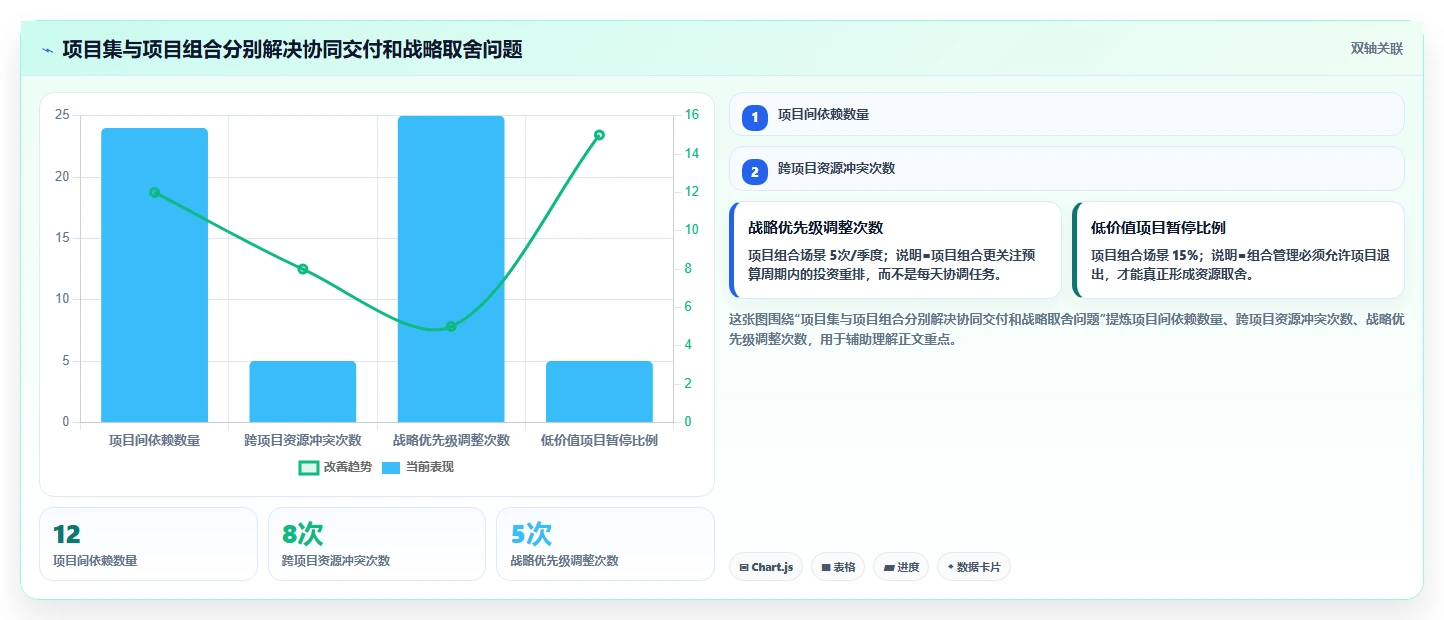The height and width of the screenshot is (620, 1444).
Task: Click the 低价值项目暂停比例 blue bar
Action: 599,391
